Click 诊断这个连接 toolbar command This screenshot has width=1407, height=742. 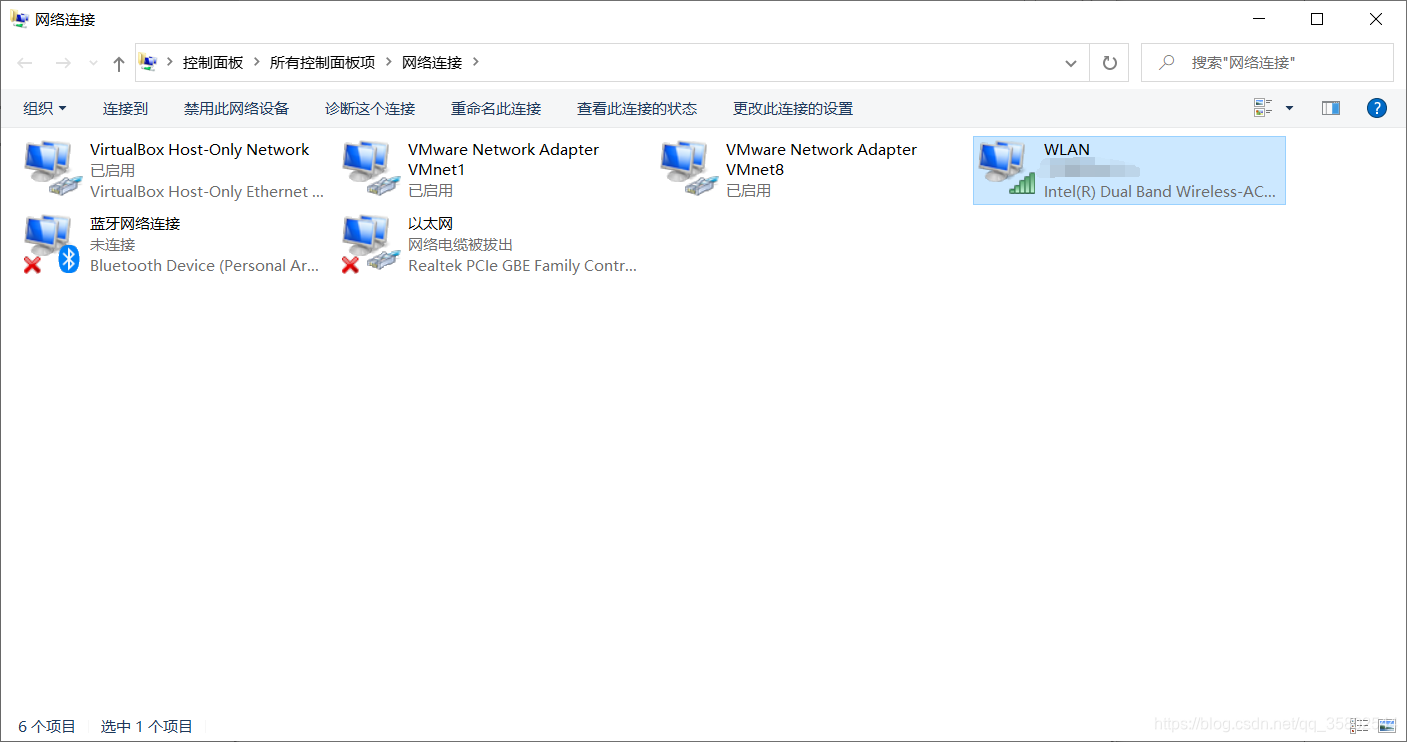tap(370, 108)
